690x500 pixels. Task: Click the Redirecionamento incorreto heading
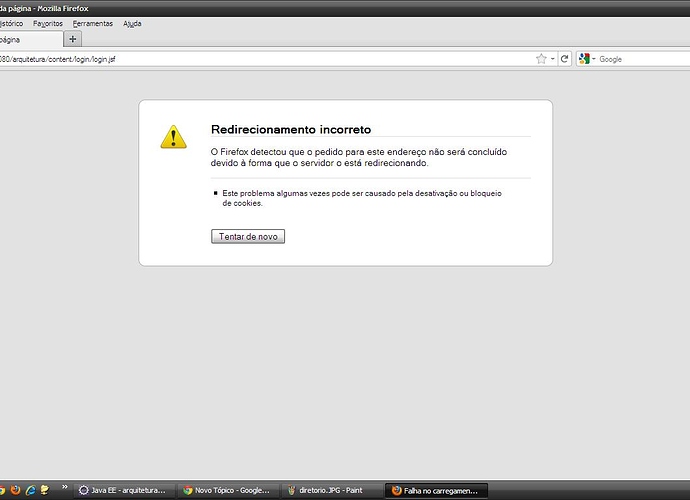tap(291, 129)
